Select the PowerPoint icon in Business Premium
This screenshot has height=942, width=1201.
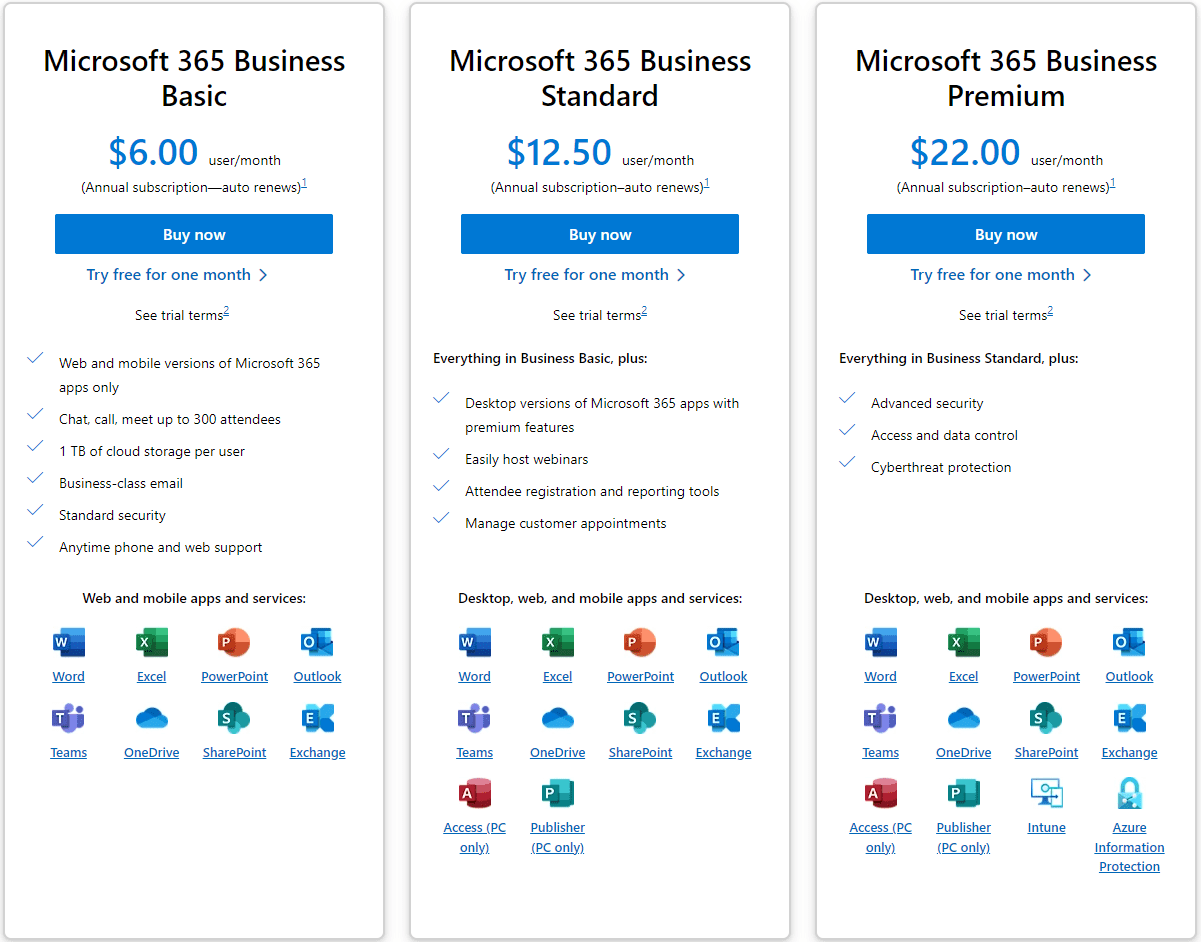pyautogui.click(x=1046, y=642)
